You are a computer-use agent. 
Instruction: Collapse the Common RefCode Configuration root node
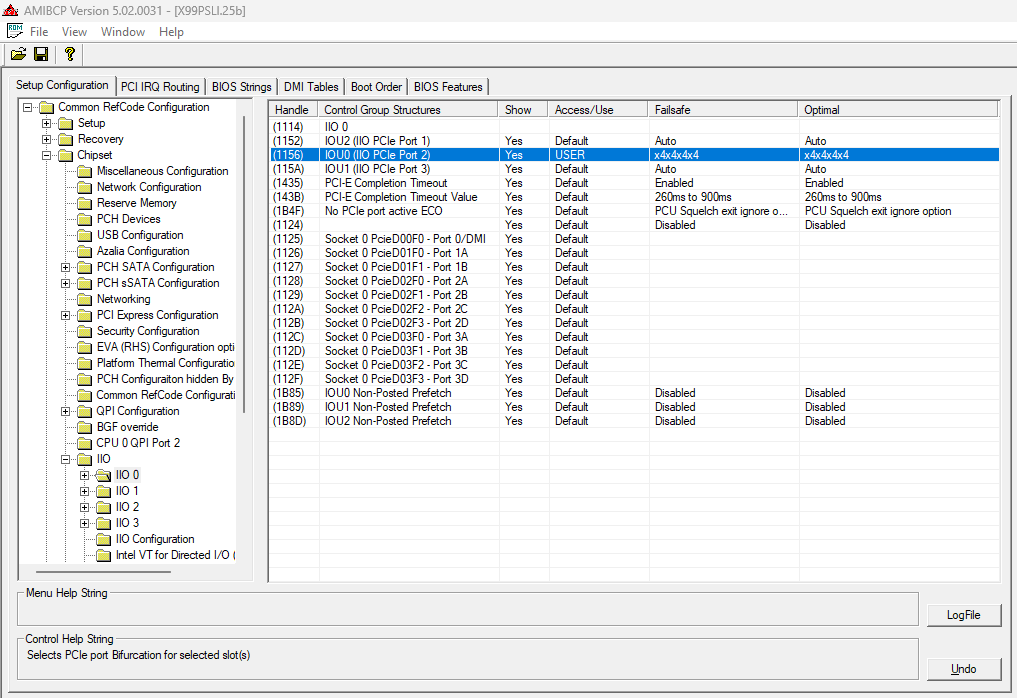click(27, 107)
